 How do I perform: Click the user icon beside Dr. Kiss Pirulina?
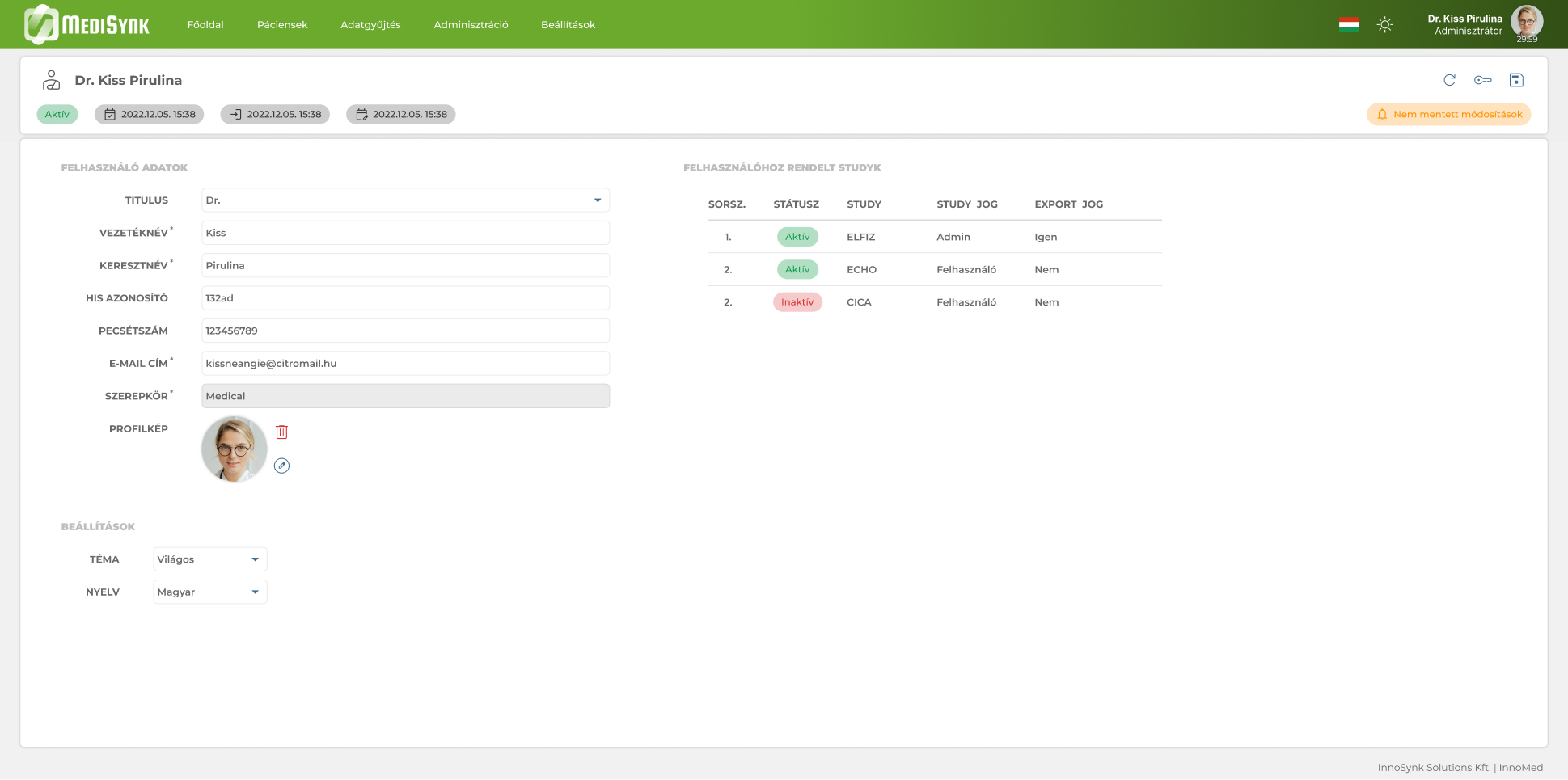point(52,80)
